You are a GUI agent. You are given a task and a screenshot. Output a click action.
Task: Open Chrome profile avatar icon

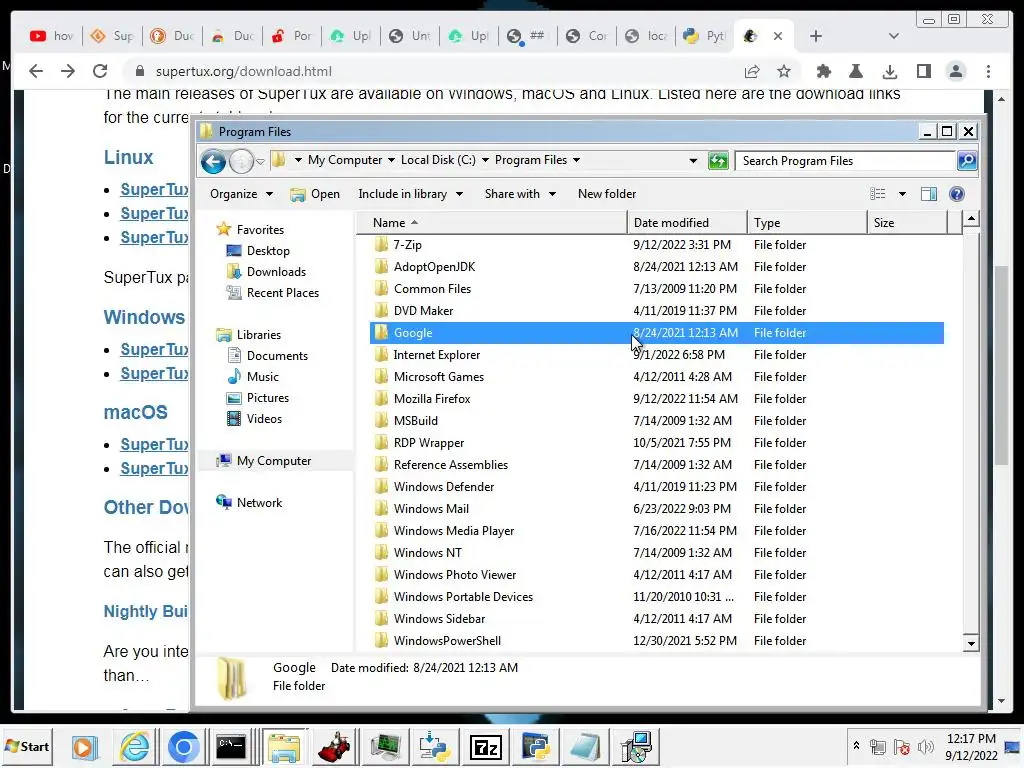coord(956,71)
